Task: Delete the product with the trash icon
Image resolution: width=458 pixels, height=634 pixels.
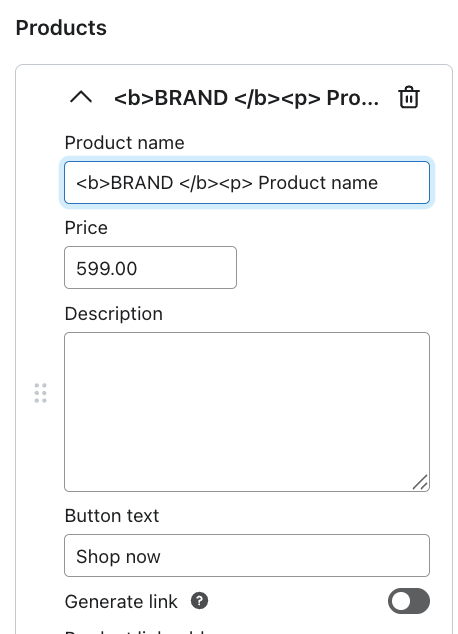Action: click(409, 97)
